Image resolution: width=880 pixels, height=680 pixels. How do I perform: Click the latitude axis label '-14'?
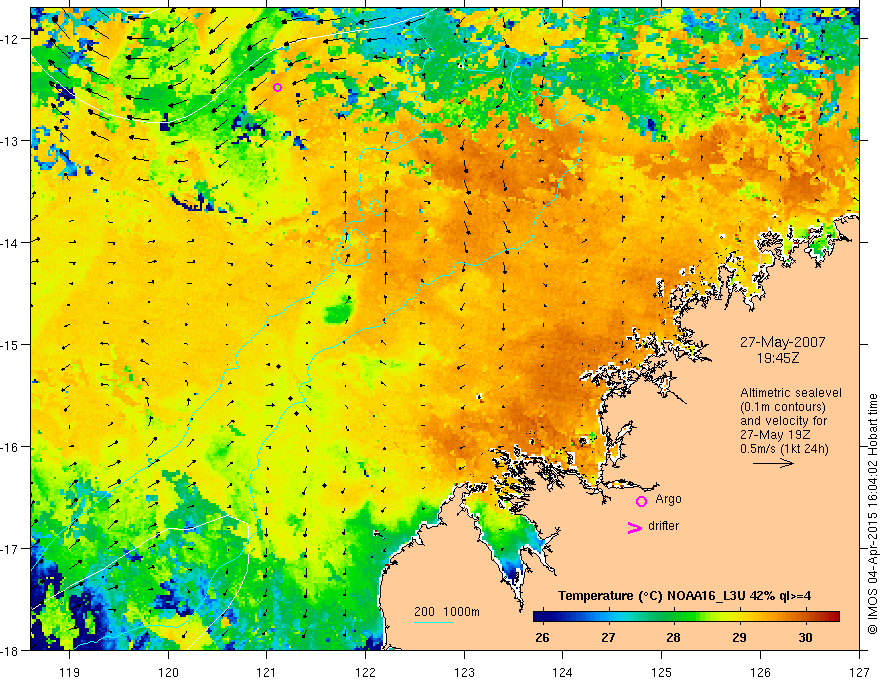point(10,242)
